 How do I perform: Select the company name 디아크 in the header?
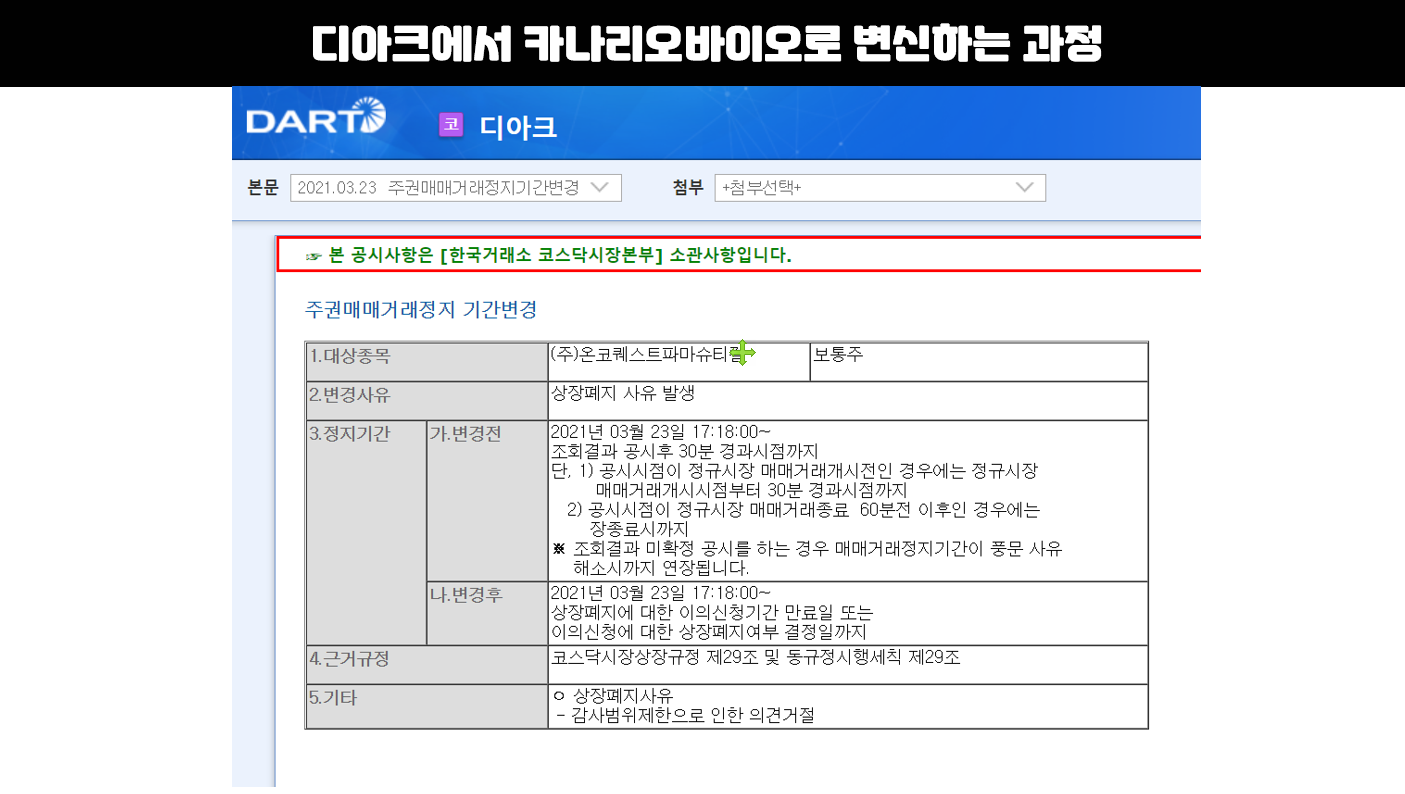coord(517,125)
